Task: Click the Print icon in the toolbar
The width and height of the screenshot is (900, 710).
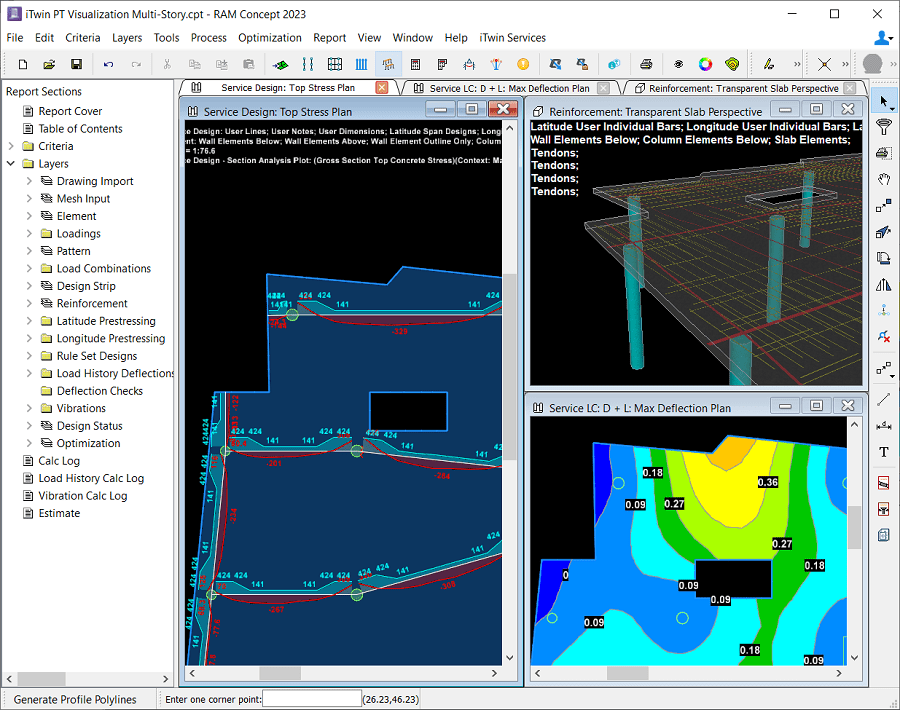Action: (646, 62)
